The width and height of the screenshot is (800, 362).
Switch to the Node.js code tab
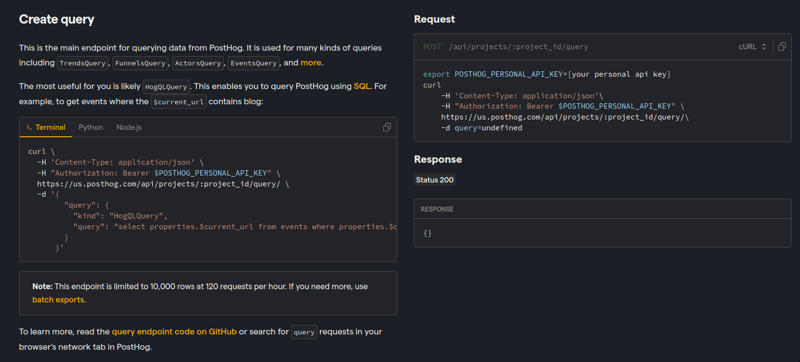click(x=129, y=127)
